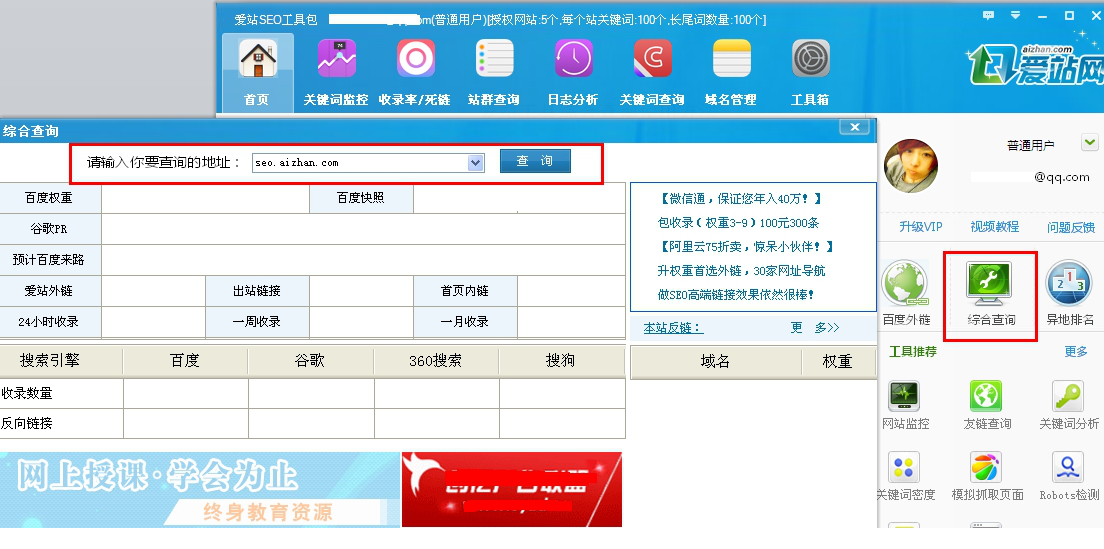
Task: Click the 查询 search button
Action: click(535, 161)
